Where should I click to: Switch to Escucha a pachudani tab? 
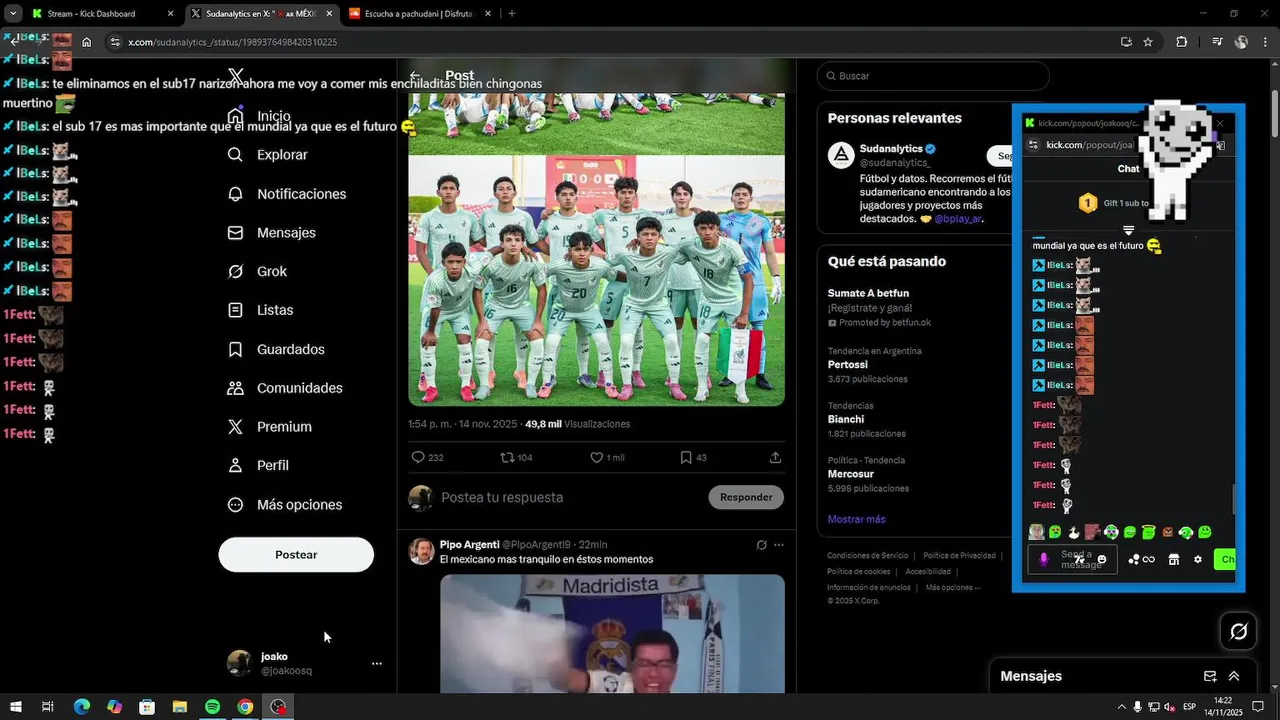[418, 14]
